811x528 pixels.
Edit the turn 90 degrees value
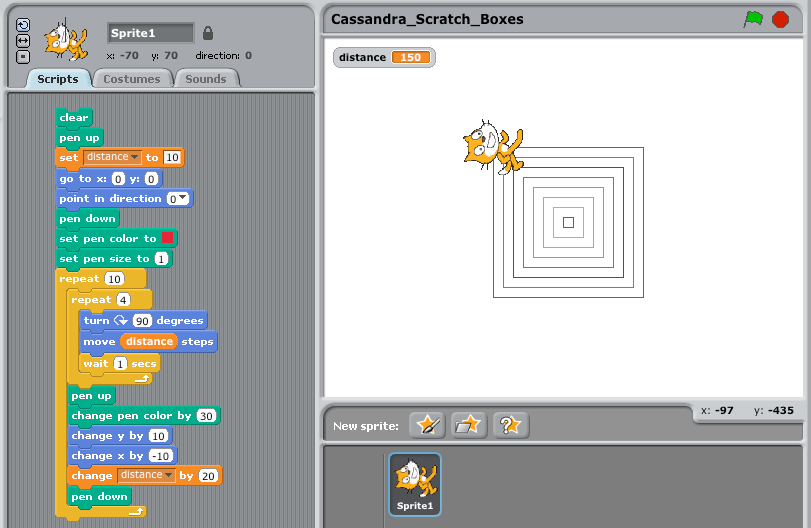tap(142, 321)
